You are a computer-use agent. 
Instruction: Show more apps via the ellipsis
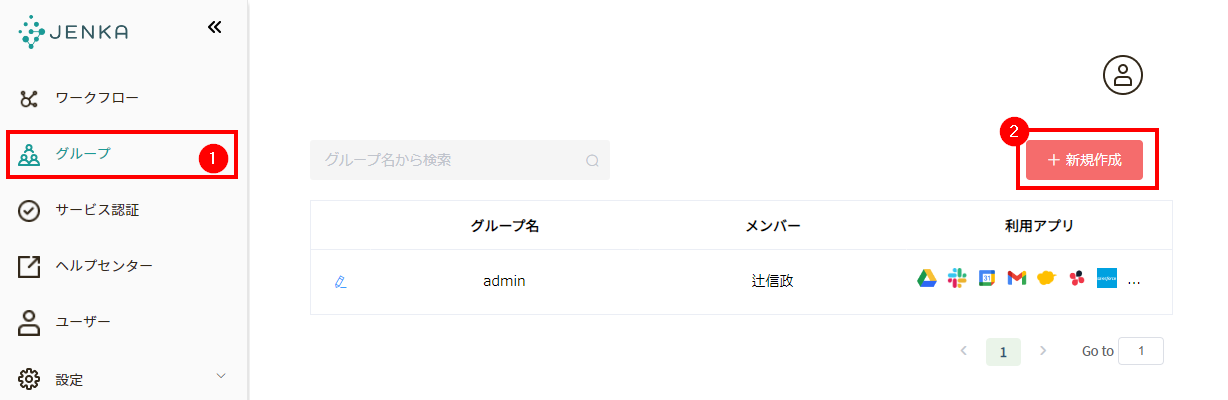pyautogui.click(x=1134, y=281)
